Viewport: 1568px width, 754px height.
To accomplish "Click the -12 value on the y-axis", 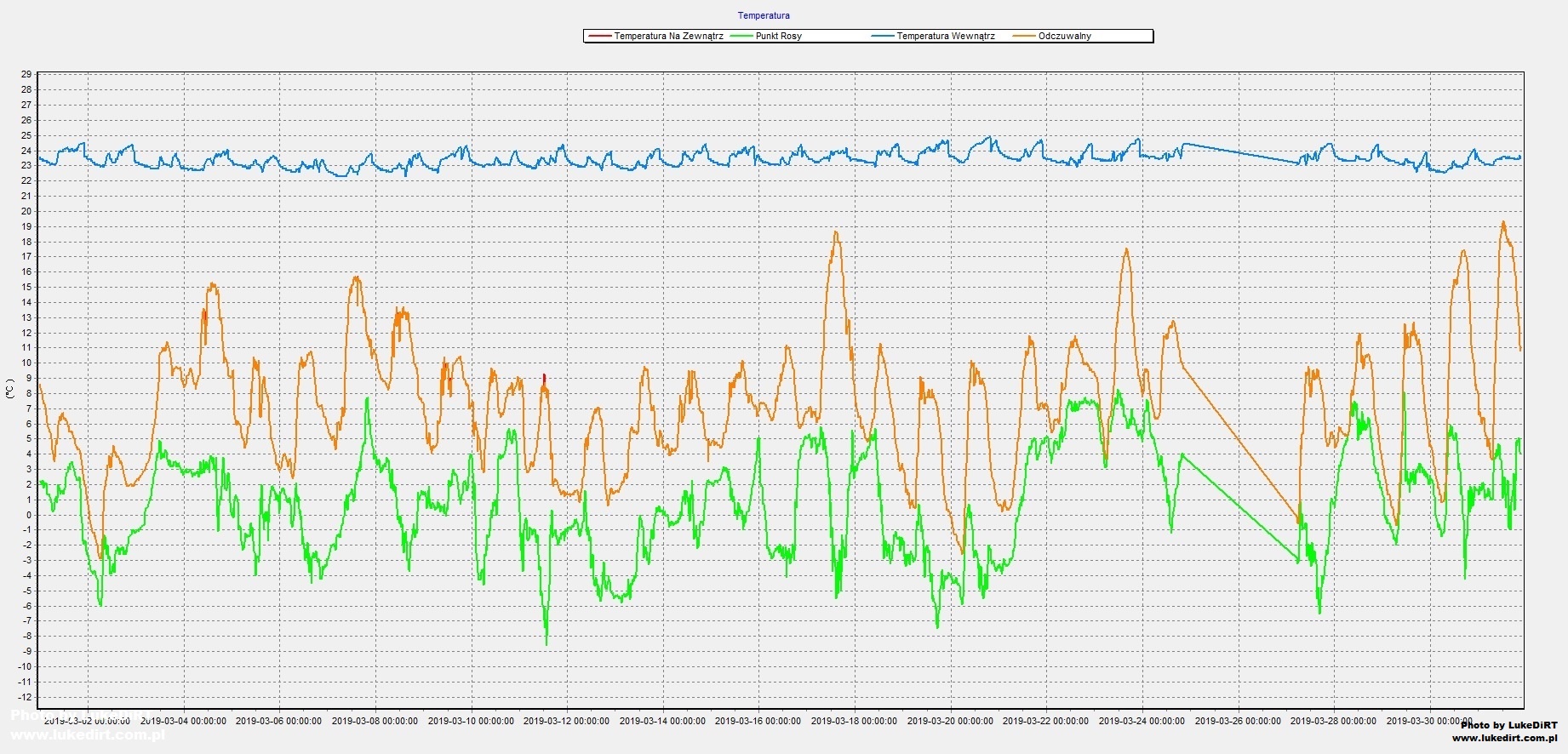I will pyautogui.click(x=25, y=697).
